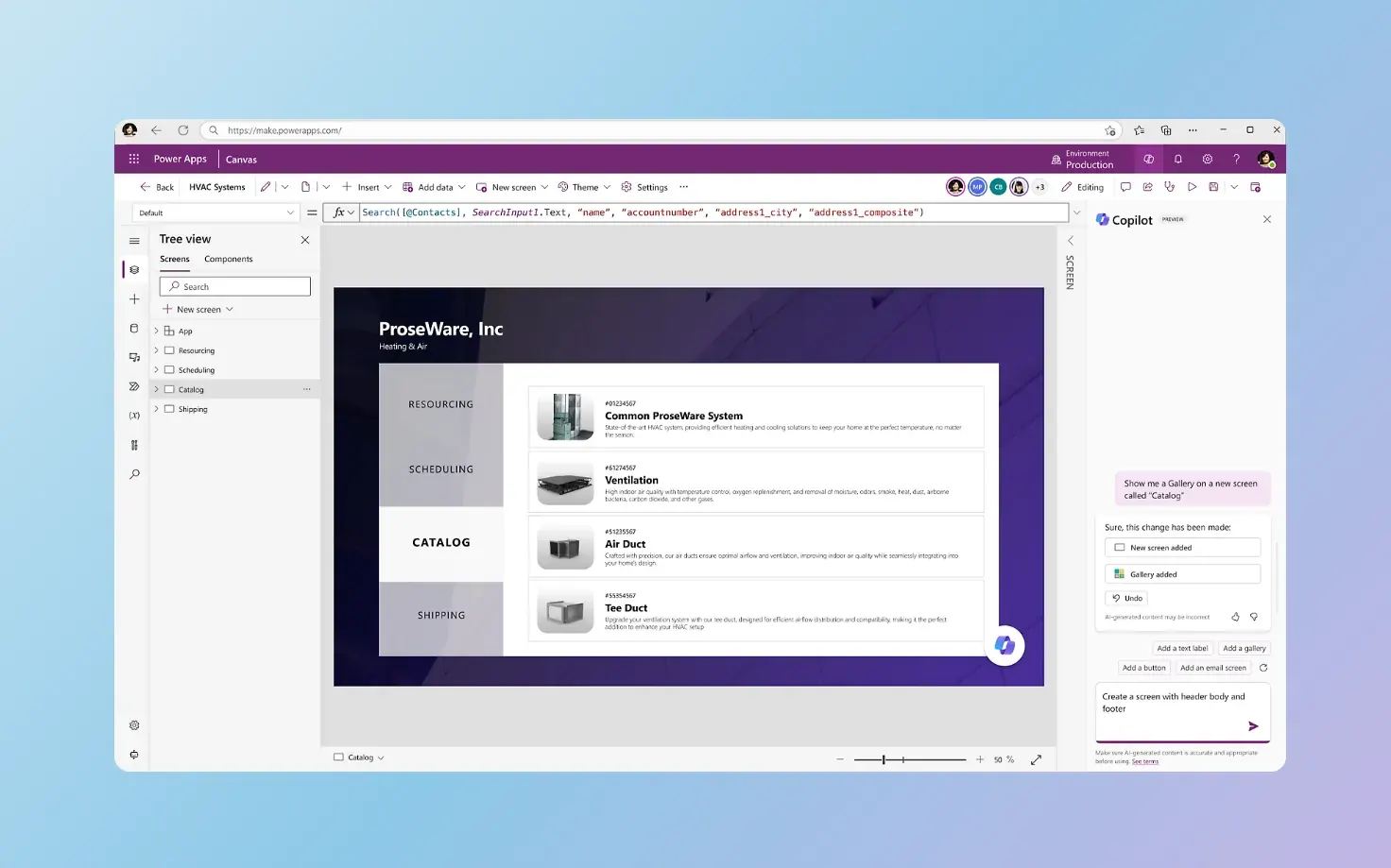Viewport: 1391px width, 868px height.
Task: Open the Power Automate icon in left rail
Action: [134, 386]
